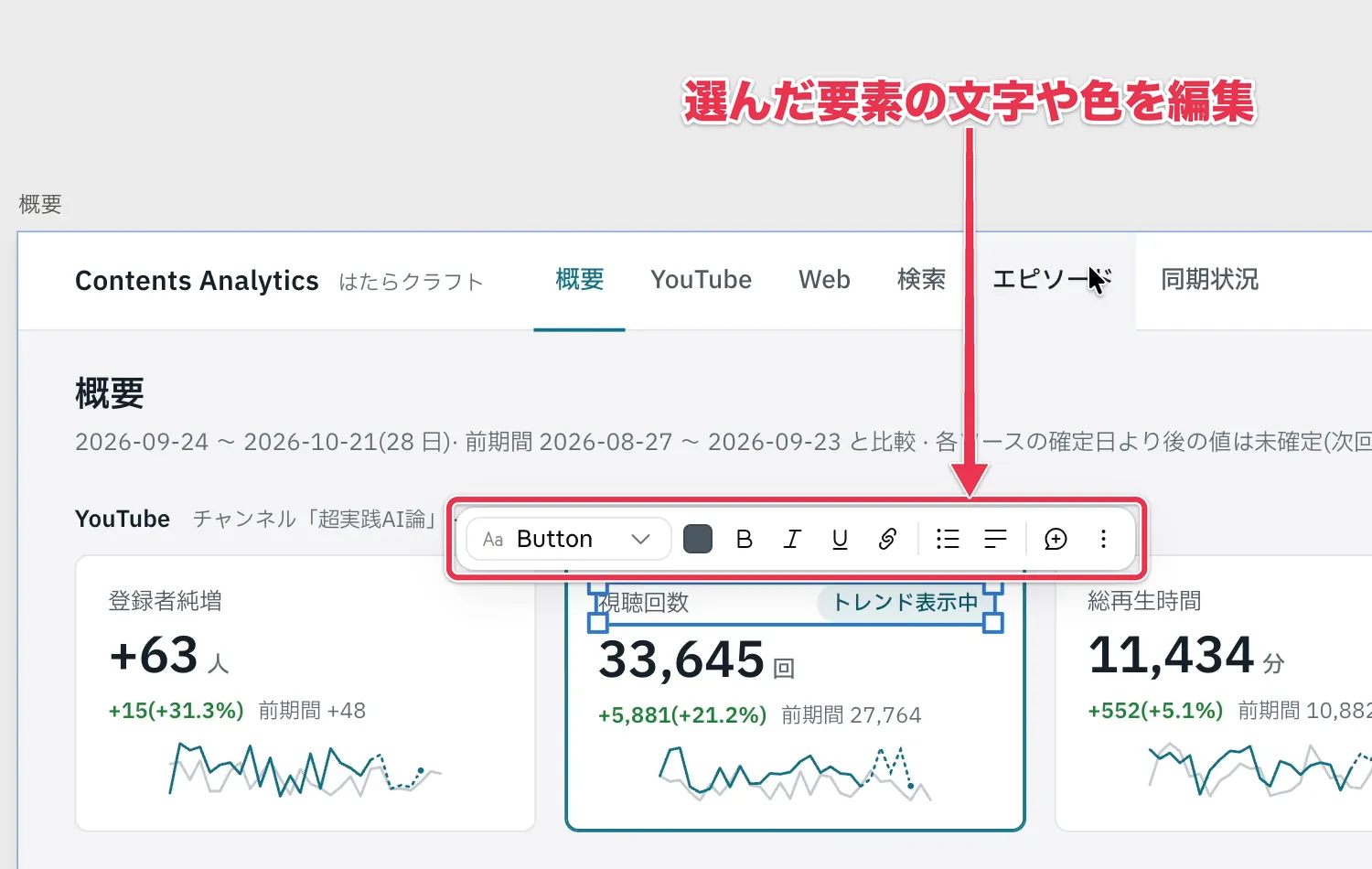1372x869 pixels.
Task: Select the 登録者純増 metric card
Action: (305, 692)
